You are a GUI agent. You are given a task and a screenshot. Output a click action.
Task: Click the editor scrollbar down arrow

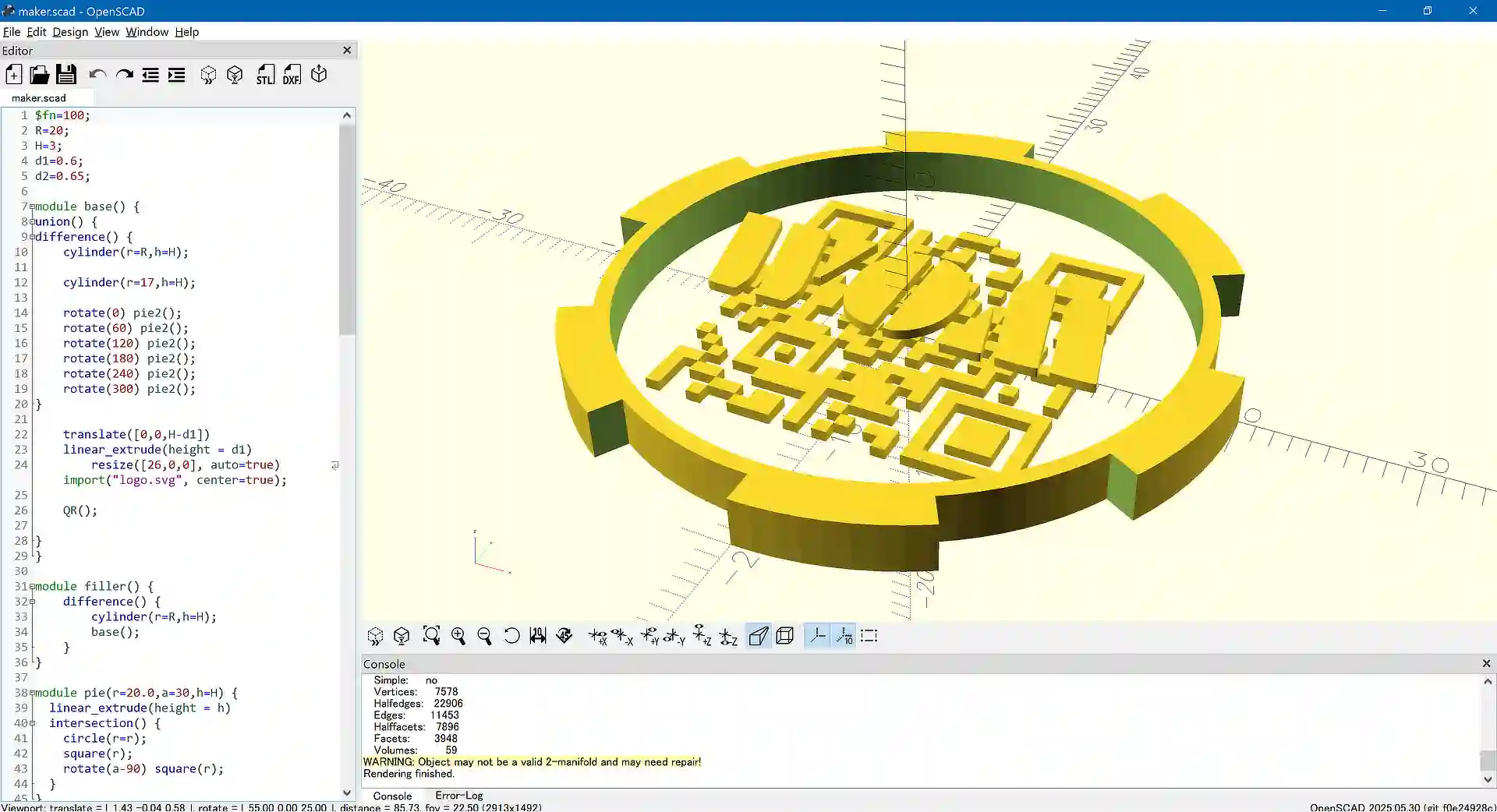pos(347,793)
